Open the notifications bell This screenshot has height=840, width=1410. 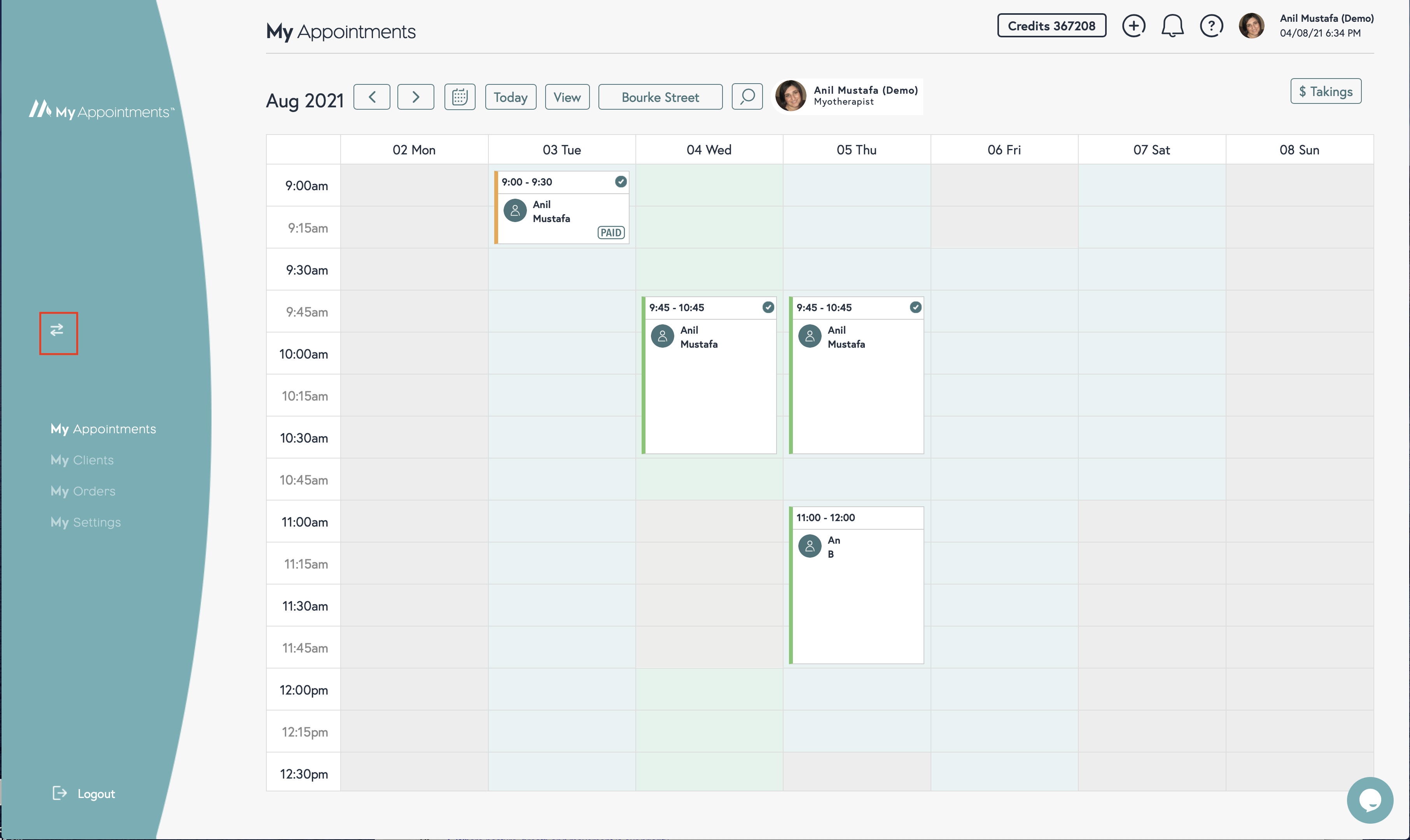(x=1172, y=26)
